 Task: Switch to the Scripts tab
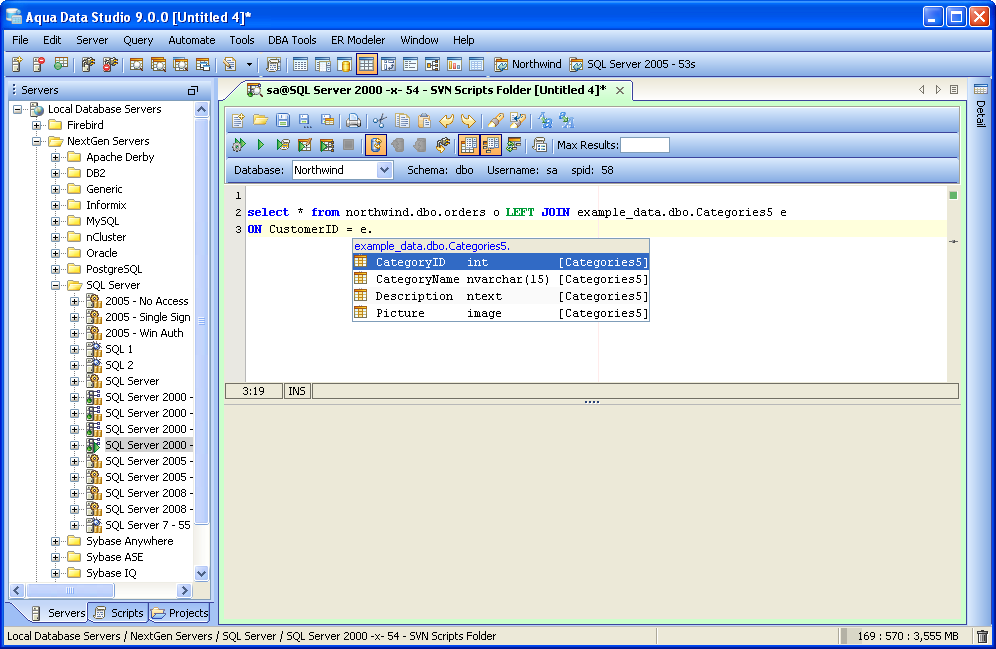tap(118, 613)
